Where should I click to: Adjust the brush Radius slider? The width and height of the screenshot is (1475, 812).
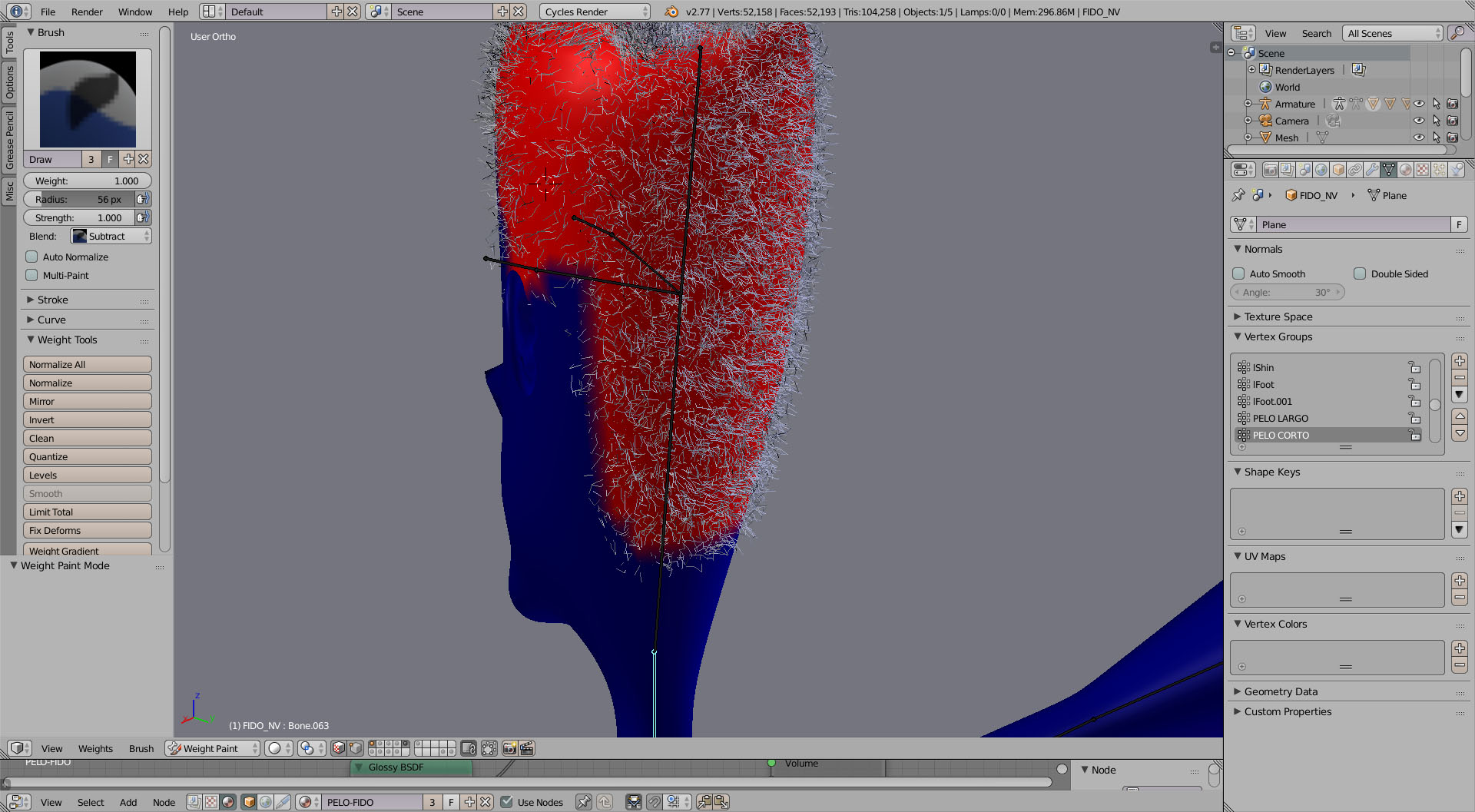78,199
